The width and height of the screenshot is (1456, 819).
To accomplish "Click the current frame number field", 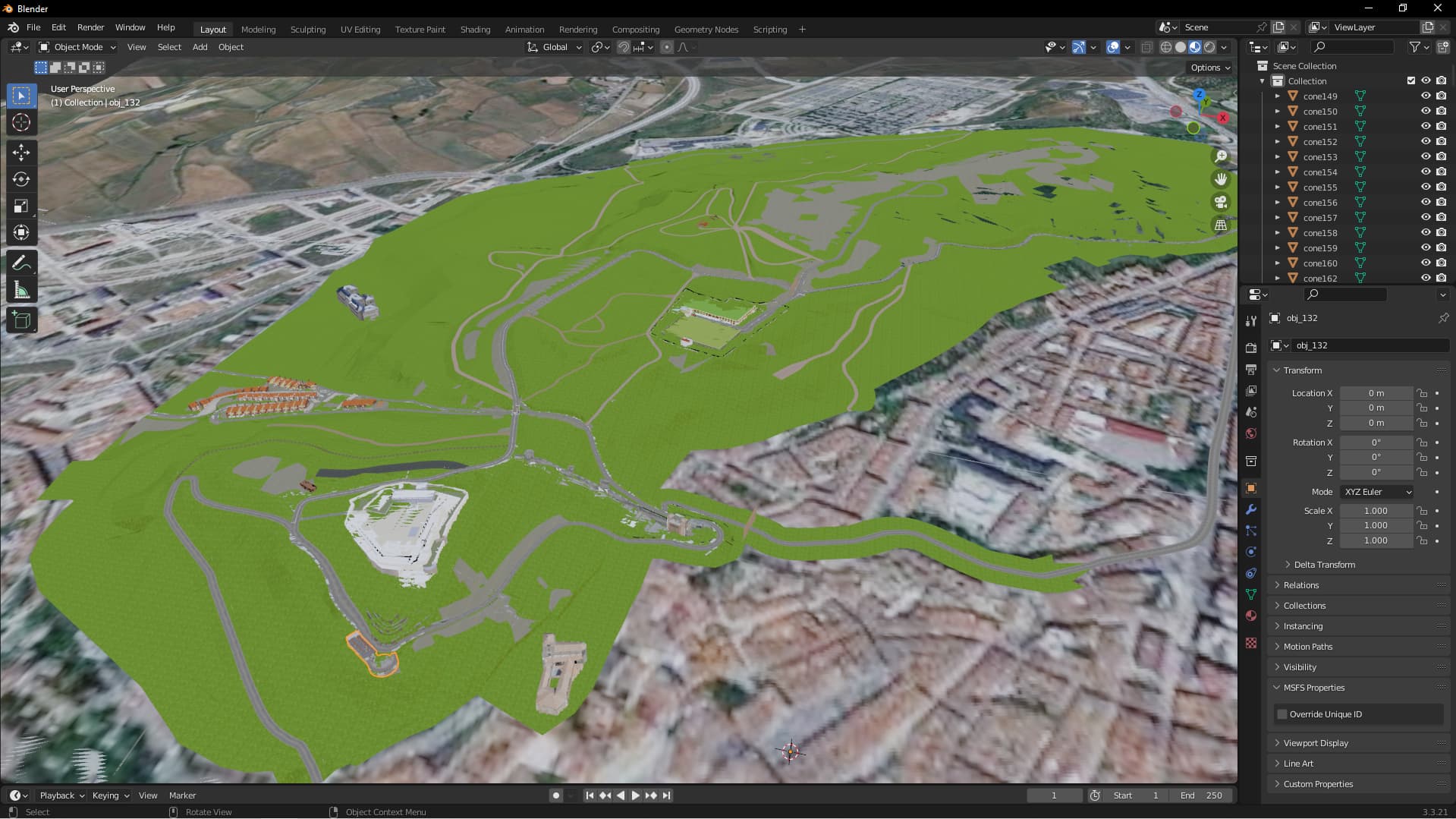I will [x=1055, y=795].
